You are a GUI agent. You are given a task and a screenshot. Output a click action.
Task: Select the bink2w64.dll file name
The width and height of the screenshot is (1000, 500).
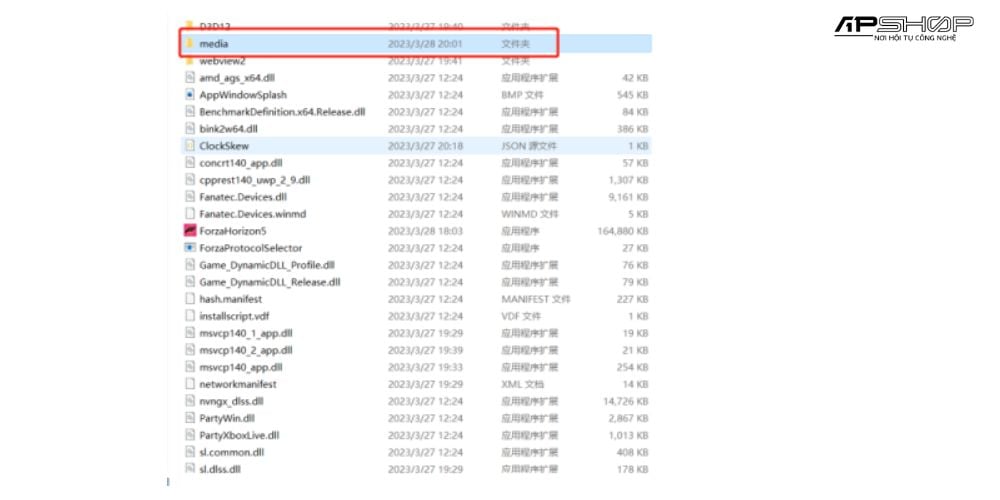[x=228, y=129]
